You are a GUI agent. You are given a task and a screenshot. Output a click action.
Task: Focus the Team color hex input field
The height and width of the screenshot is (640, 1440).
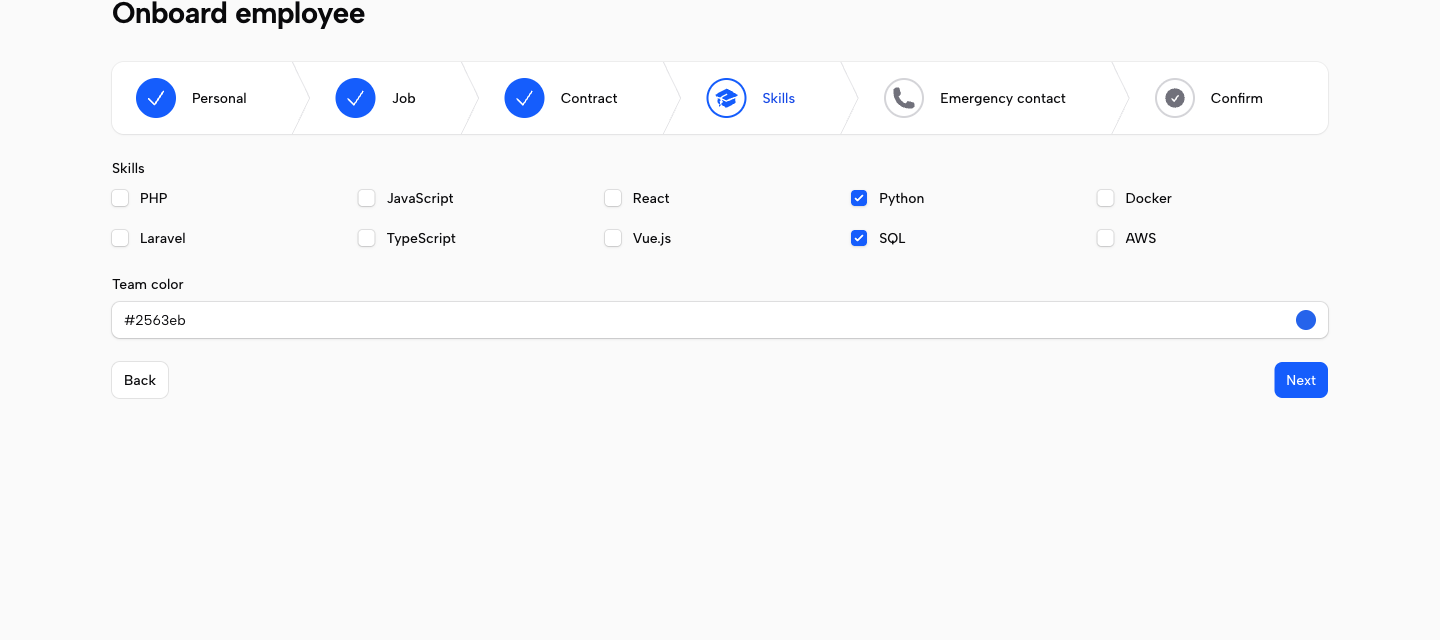pos(720,320)
